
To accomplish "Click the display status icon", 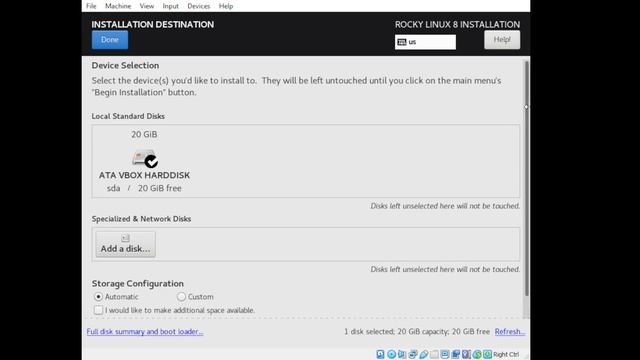I will pyautogui.click(x=445, y=354).
